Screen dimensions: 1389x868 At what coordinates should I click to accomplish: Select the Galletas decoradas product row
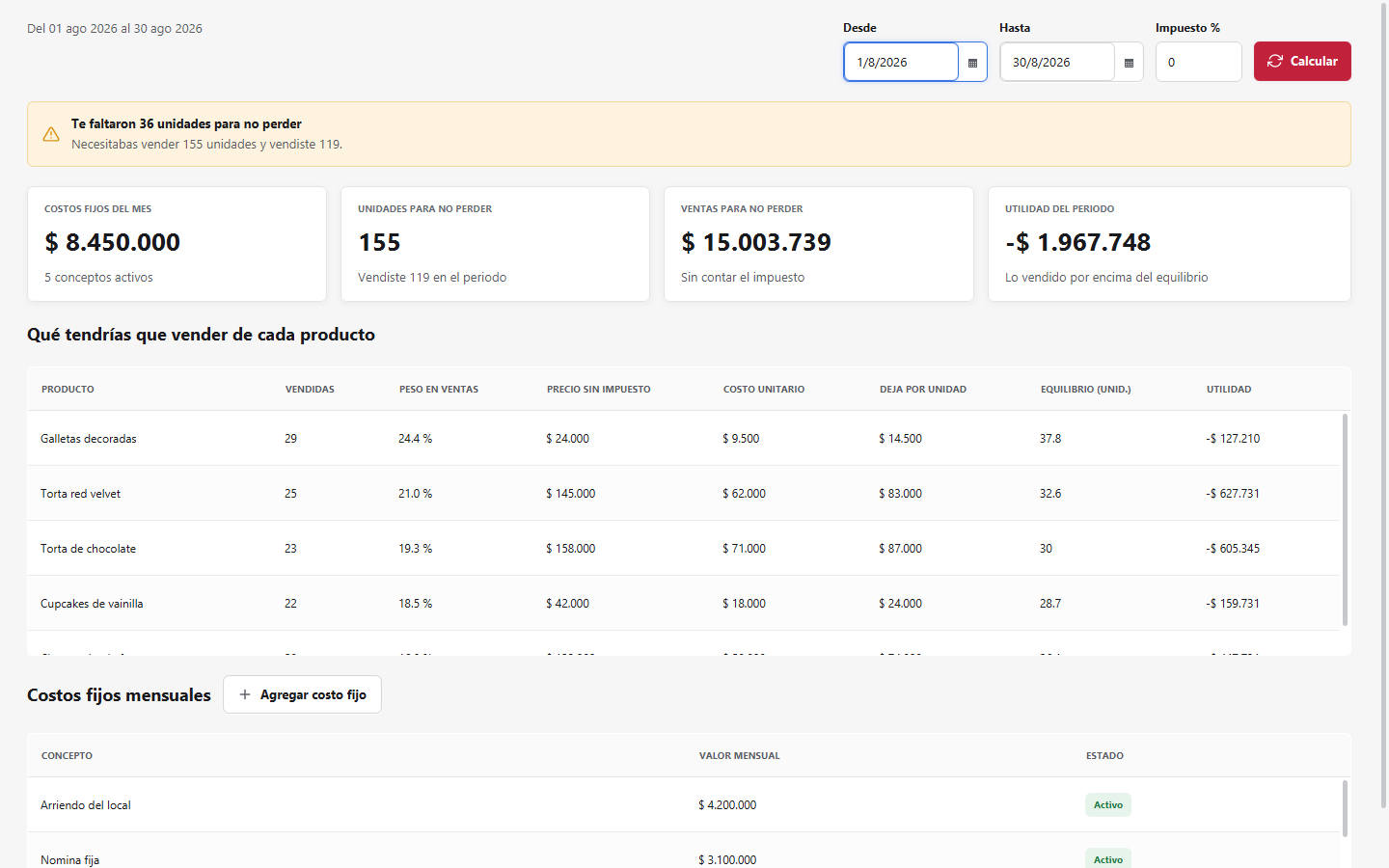pos(683,438)
